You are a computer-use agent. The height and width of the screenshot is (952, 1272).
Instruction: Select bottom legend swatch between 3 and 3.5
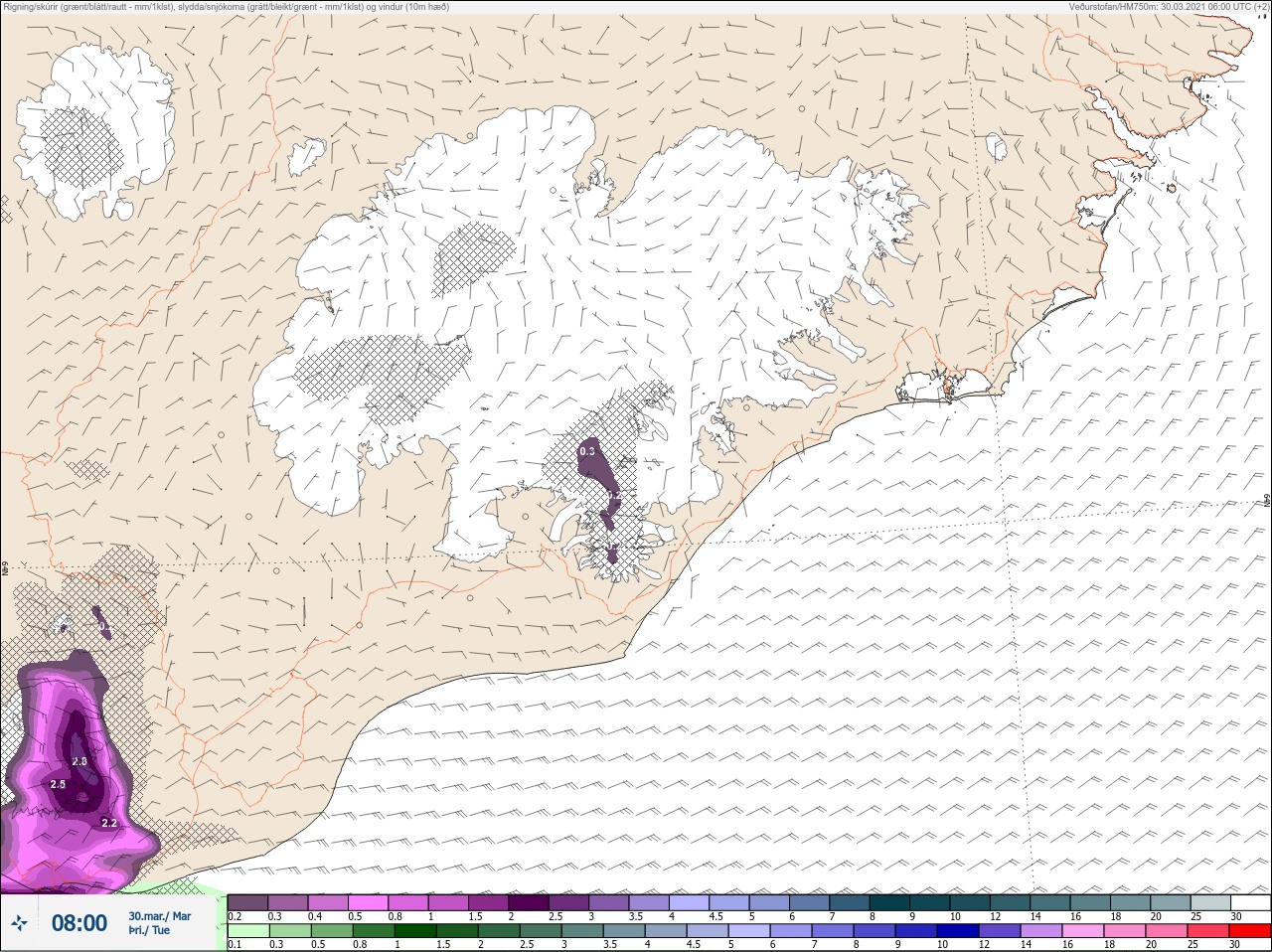coord(582,931)
